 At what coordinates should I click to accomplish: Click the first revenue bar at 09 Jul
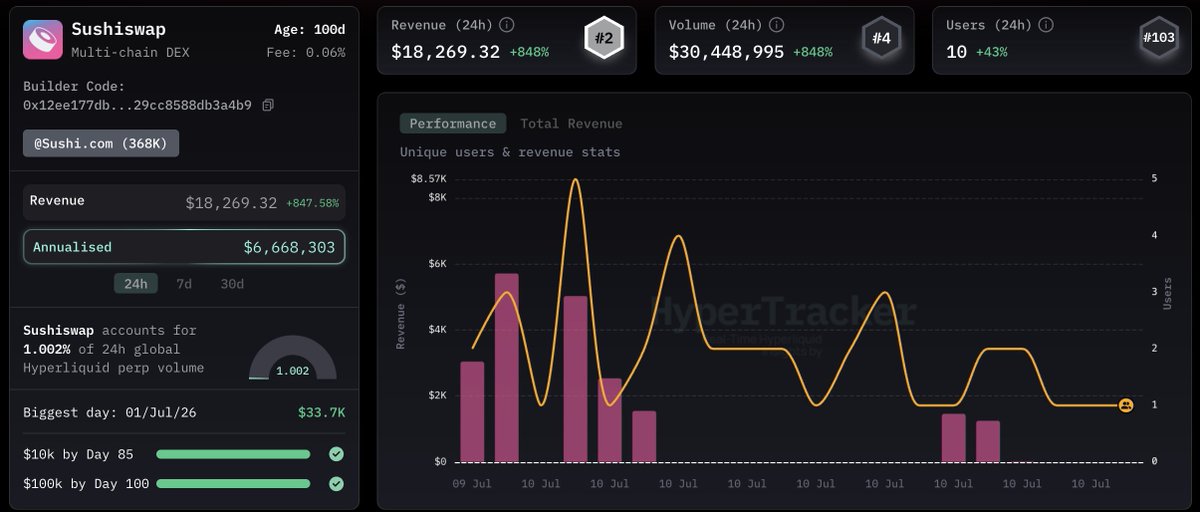click(x=472, y=411)
